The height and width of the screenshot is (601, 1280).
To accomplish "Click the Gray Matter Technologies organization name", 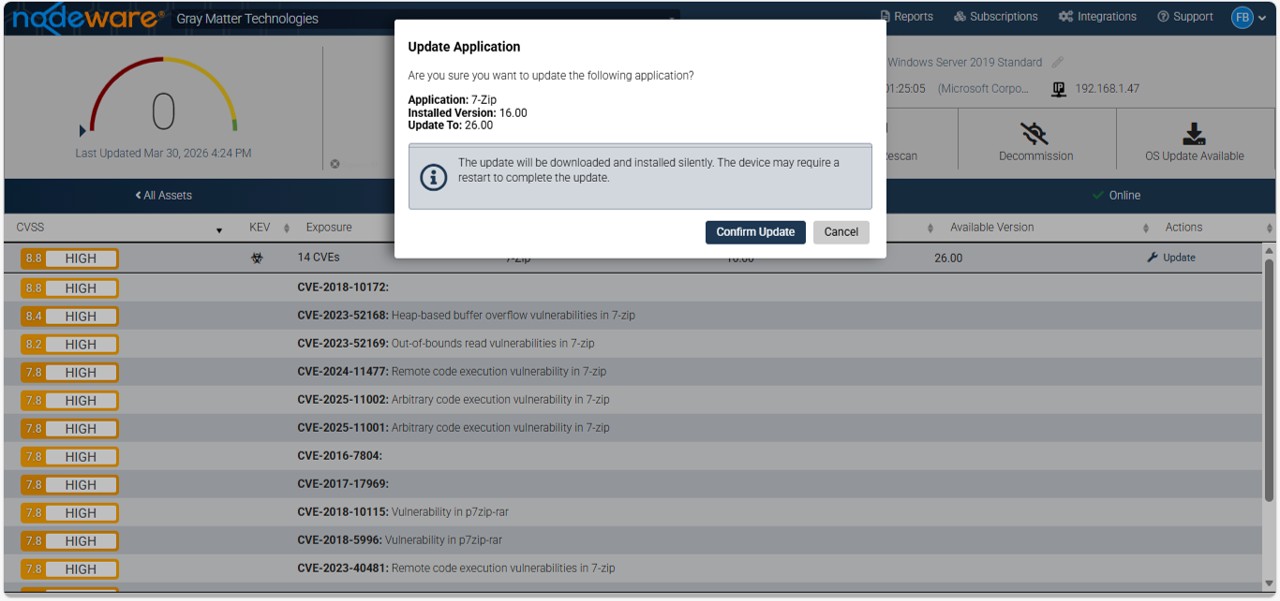I will click(247, 19).
